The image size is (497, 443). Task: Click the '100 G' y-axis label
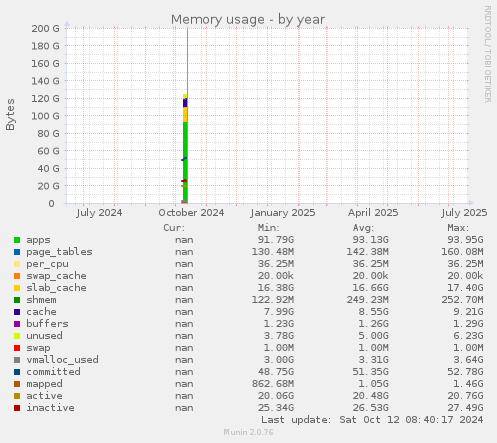click(45, 116)
